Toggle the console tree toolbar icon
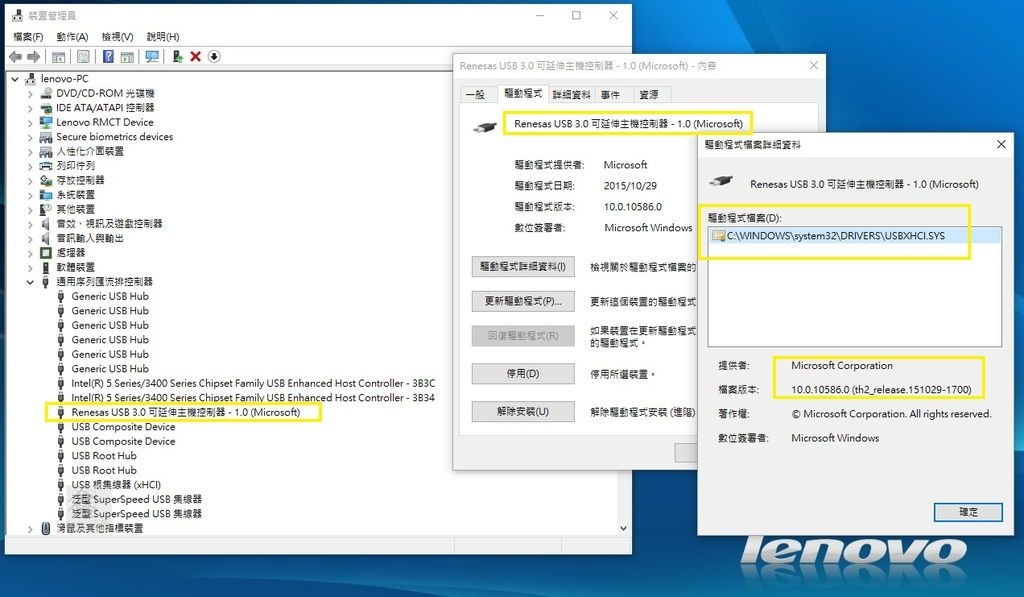The image size is (1024, 597). (58, 57)
